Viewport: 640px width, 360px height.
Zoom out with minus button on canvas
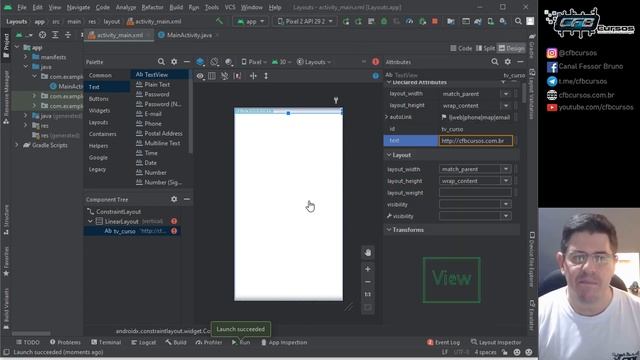tap(368, 282)
